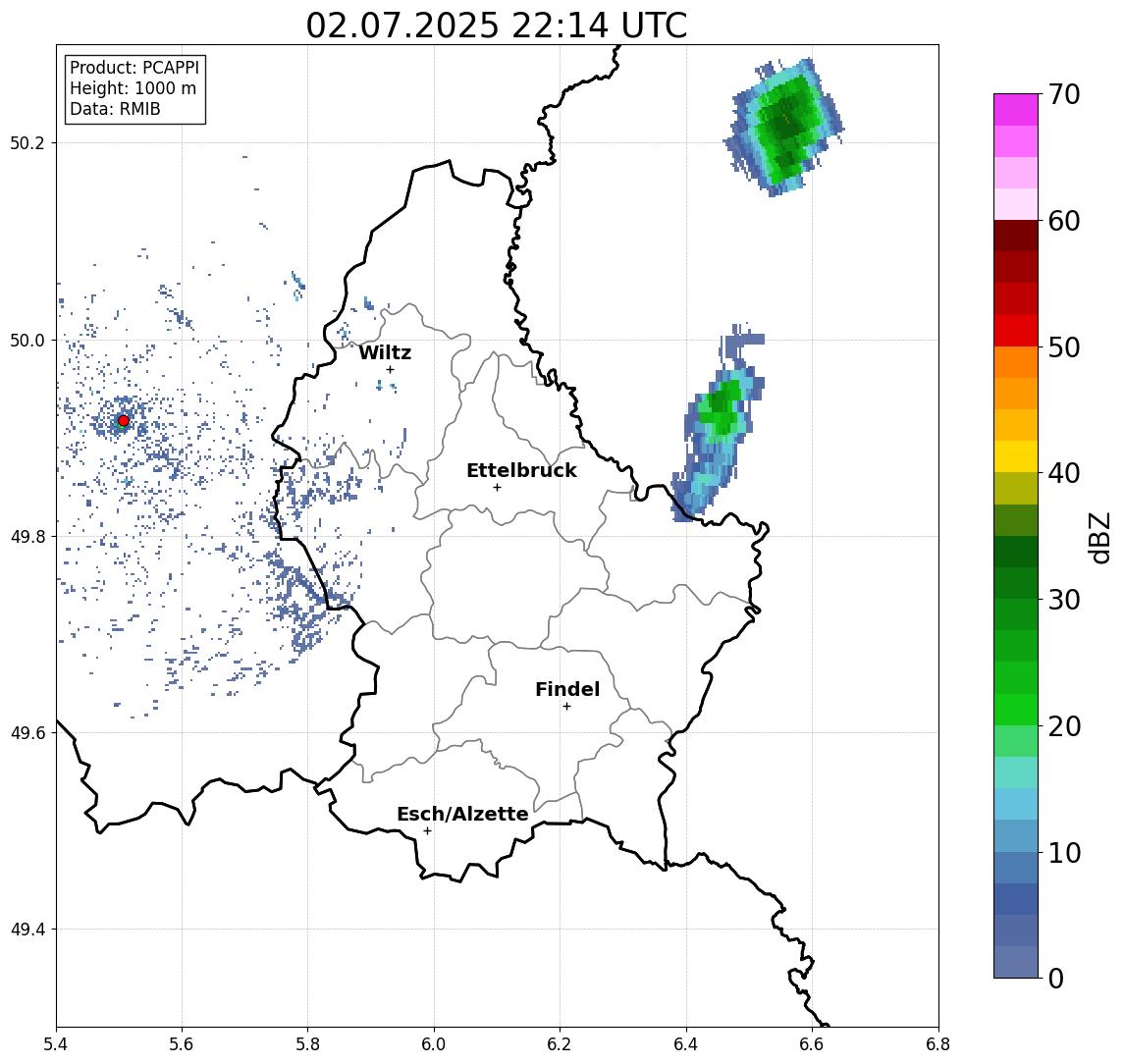This screenshot has width=1124, height=1064.
Task: Click the longitude tick label 6.6
Action: 812,1044
